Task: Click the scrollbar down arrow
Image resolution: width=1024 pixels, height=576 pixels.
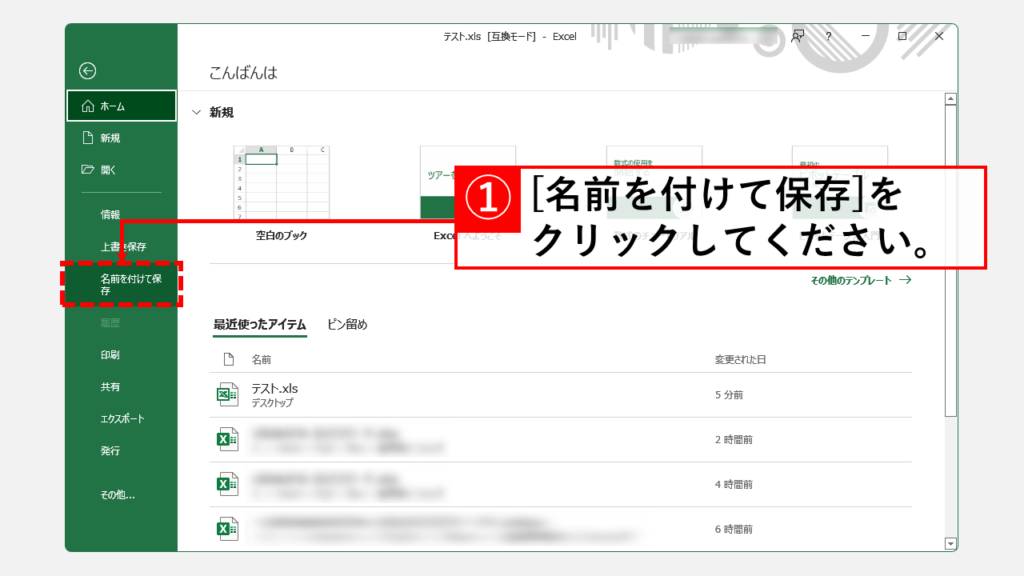Action: 950,543
